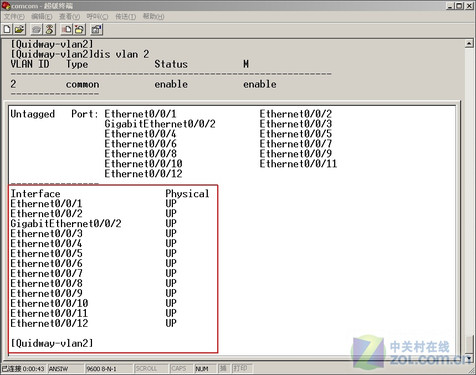Click 'Ethernet0/0/11' in the Untagged Port list
Image resolution: width=476 pixels, height=375 pixels.
click(298, 164)
